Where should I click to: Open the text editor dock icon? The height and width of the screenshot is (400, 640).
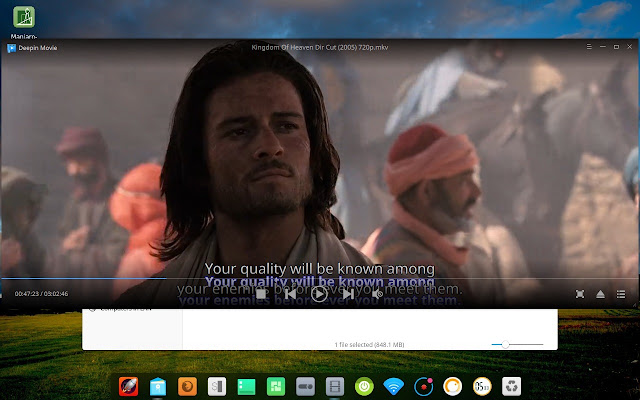coord(217,386)
